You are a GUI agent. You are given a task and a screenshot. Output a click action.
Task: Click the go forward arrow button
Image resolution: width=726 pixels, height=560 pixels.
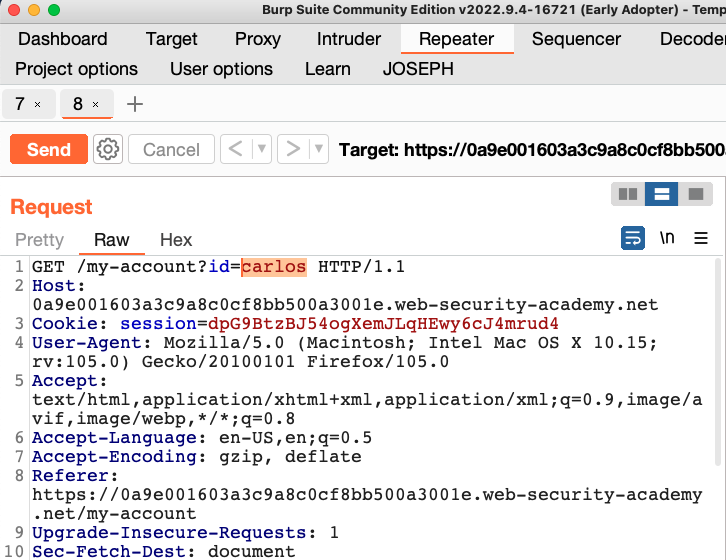click(293, 149)
